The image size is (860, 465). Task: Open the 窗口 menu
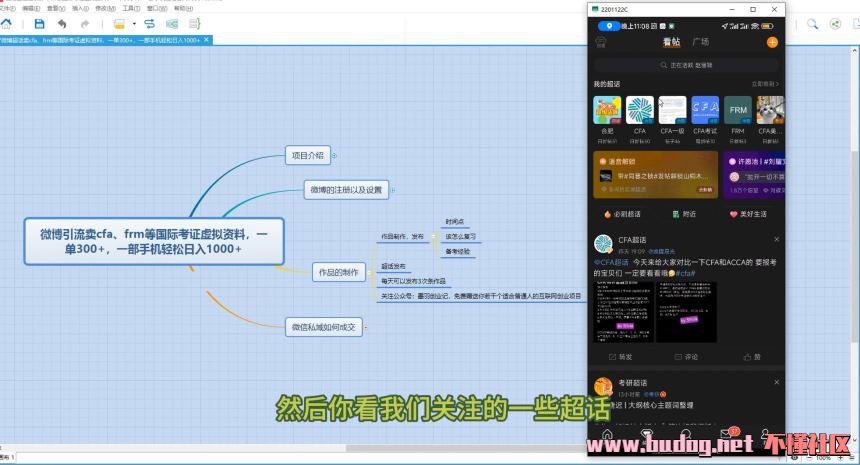157,8
